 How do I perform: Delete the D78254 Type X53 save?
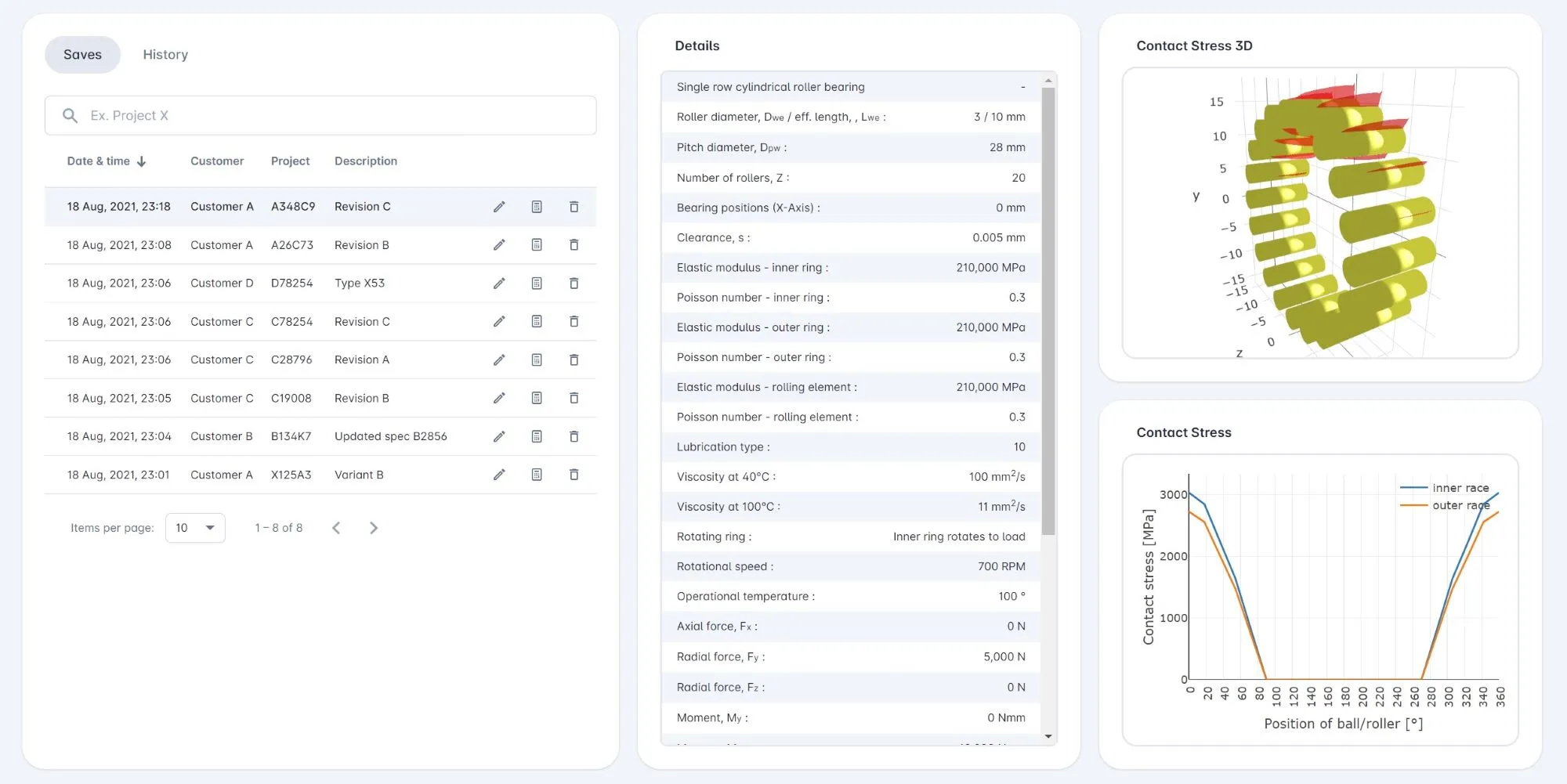pos(574,284)
